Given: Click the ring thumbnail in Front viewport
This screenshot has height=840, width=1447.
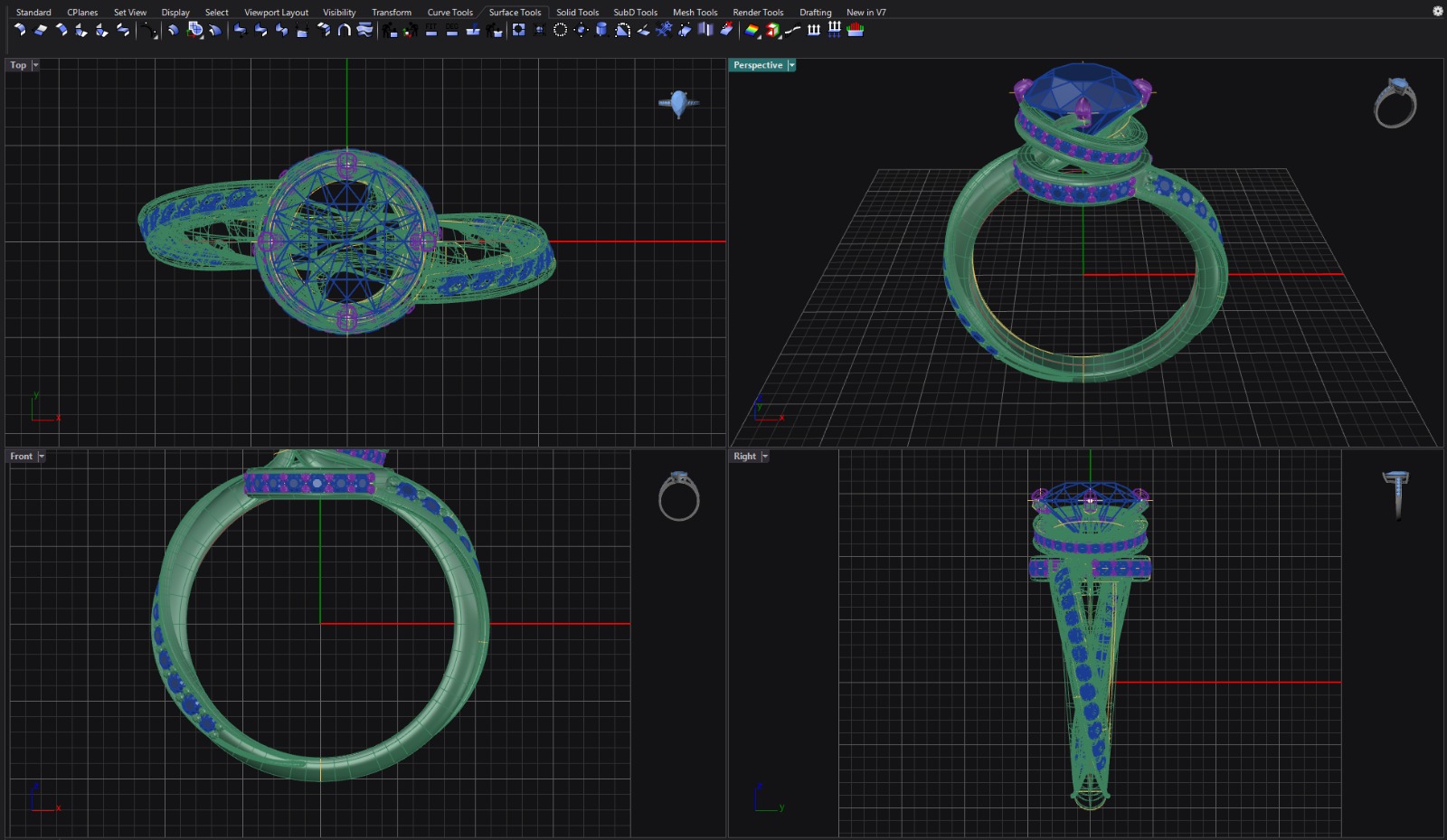Looking at the screenshot, I should (679, 496).
